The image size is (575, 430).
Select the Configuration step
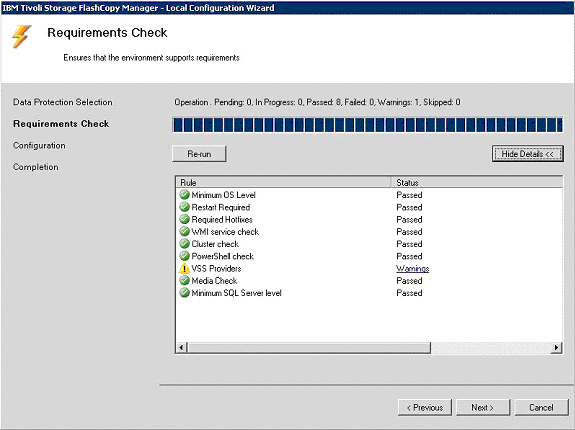pos(39,146)
